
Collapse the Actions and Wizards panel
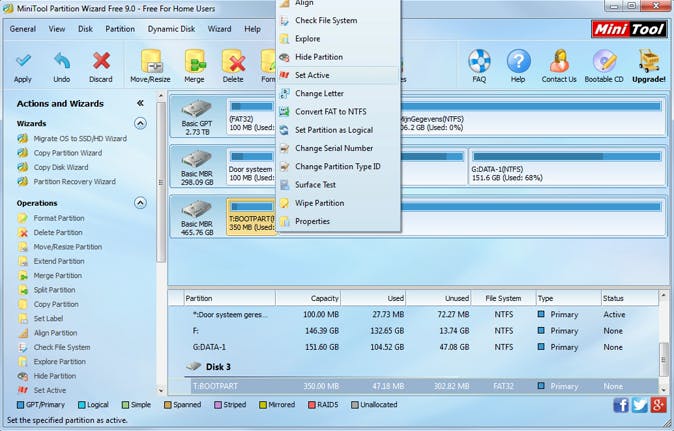140,103
